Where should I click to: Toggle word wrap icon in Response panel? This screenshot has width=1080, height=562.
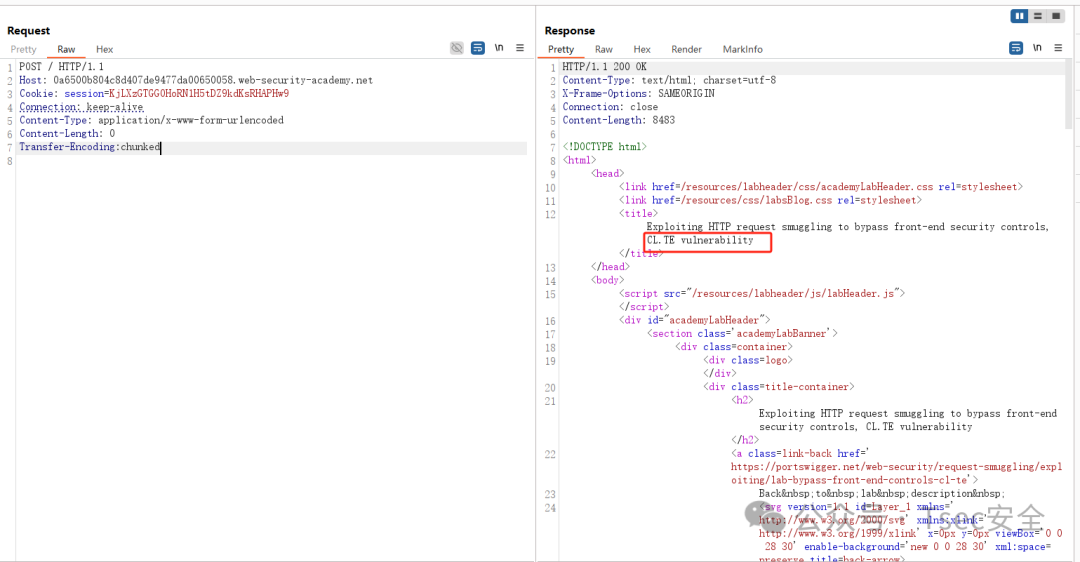(1016, 48)
